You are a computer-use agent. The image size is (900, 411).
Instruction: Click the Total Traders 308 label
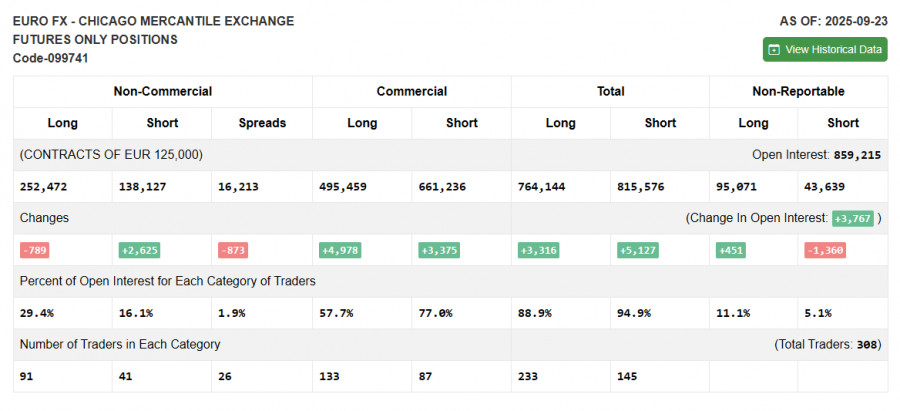[827, 344]
